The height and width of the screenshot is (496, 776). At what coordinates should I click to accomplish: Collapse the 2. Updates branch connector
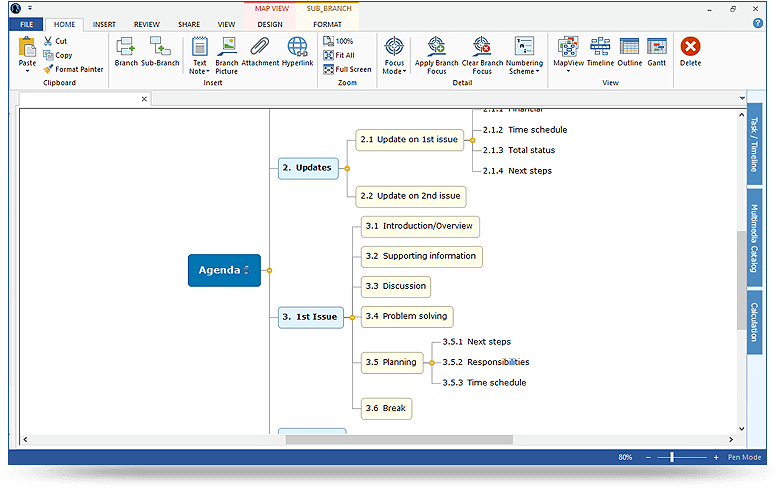click(347, 169)
